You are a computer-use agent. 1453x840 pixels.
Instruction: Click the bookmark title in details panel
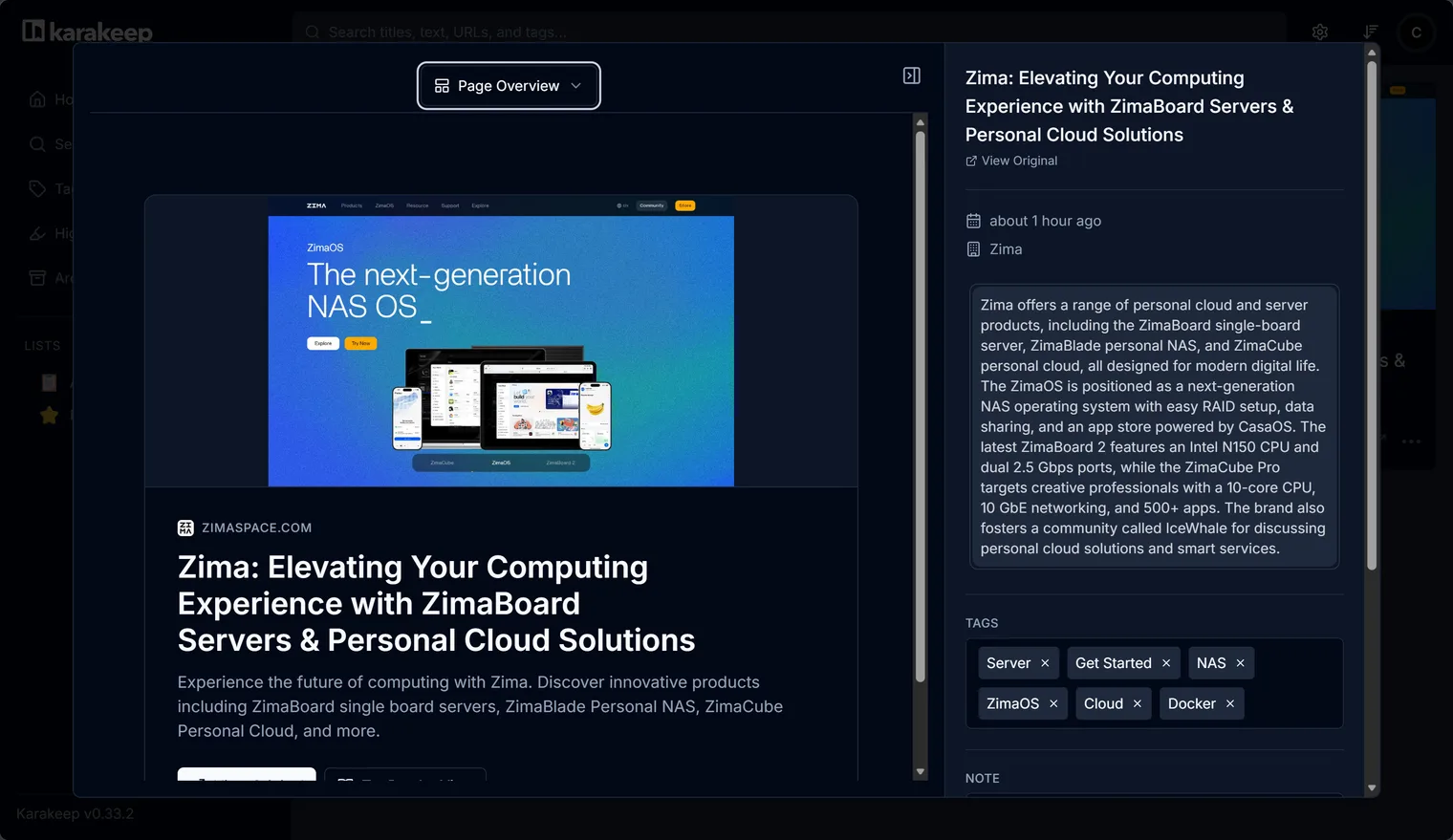[x=1129, y=106]
